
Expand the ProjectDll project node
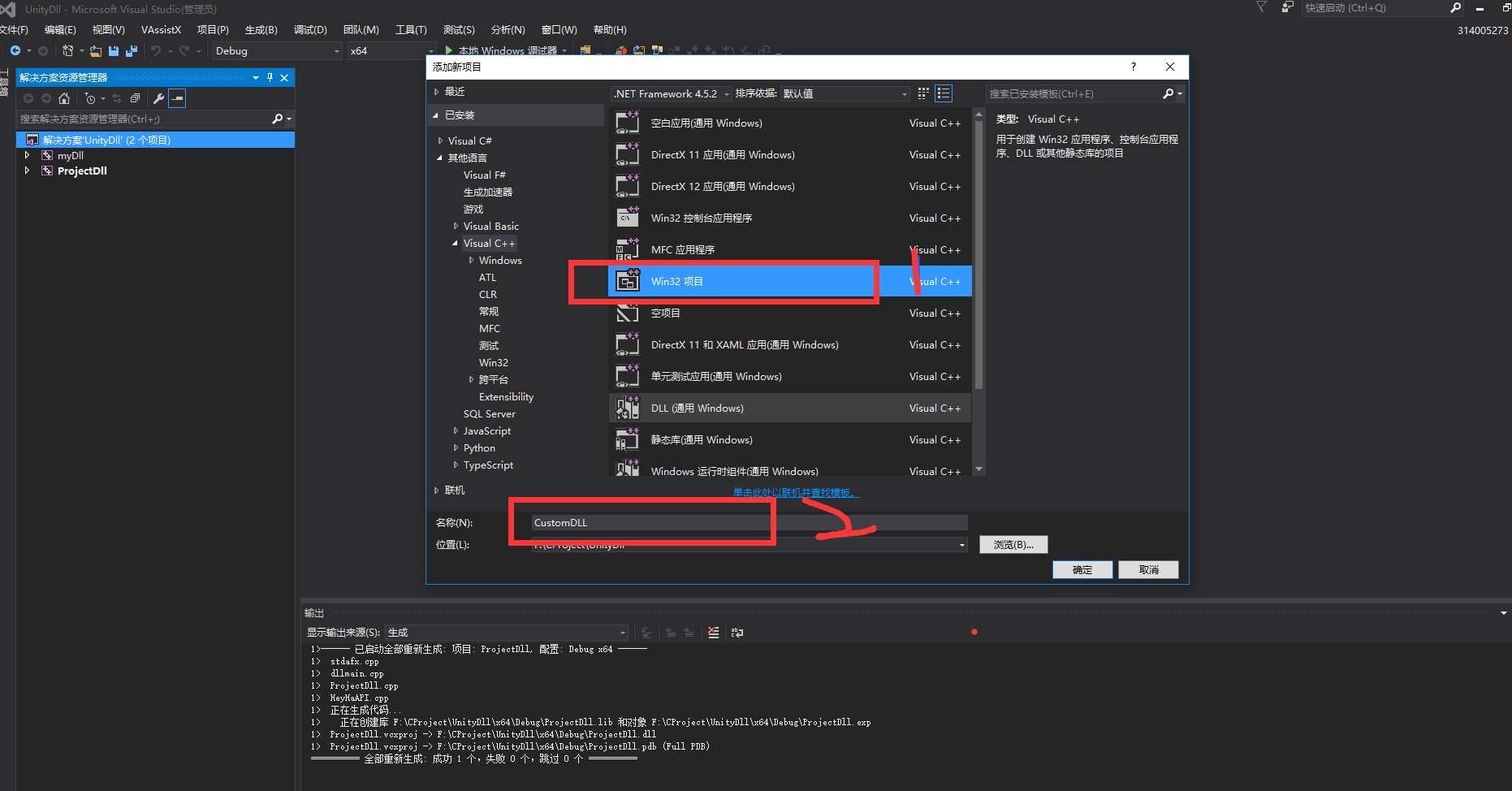tap(28, 171)
